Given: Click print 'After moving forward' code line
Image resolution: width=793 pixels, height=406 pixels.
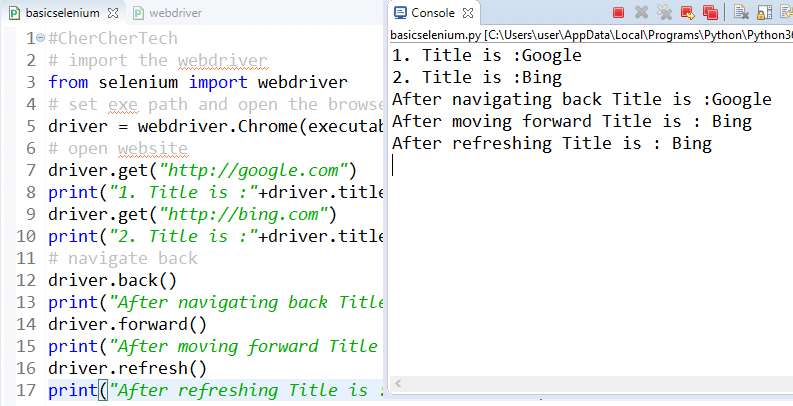Looking at the screenshot, I should pos(215,346).
